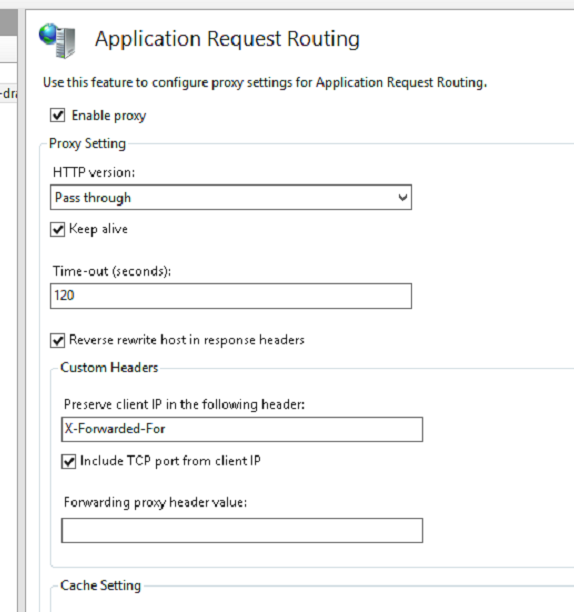Toggle Include TCP port from client IP
This screenshot has width=574, height=612.
pyautogui.click(x=69, y=462)
